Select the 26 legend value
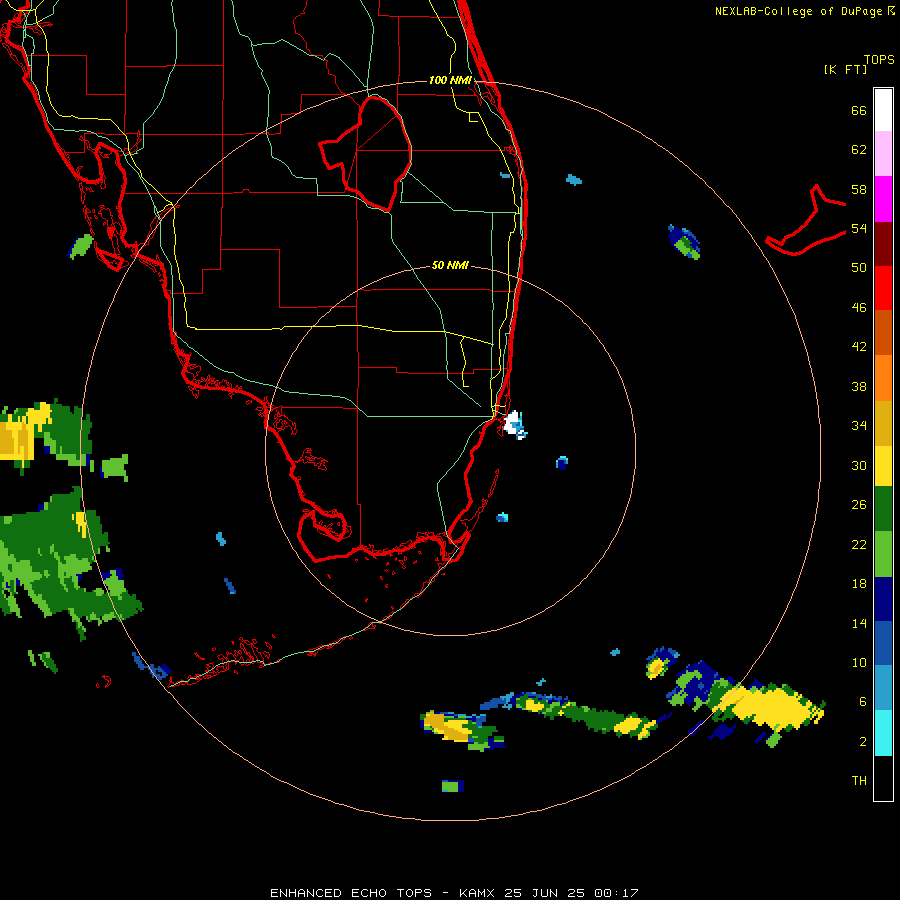900x900 pixels. (x=859, y=505)
